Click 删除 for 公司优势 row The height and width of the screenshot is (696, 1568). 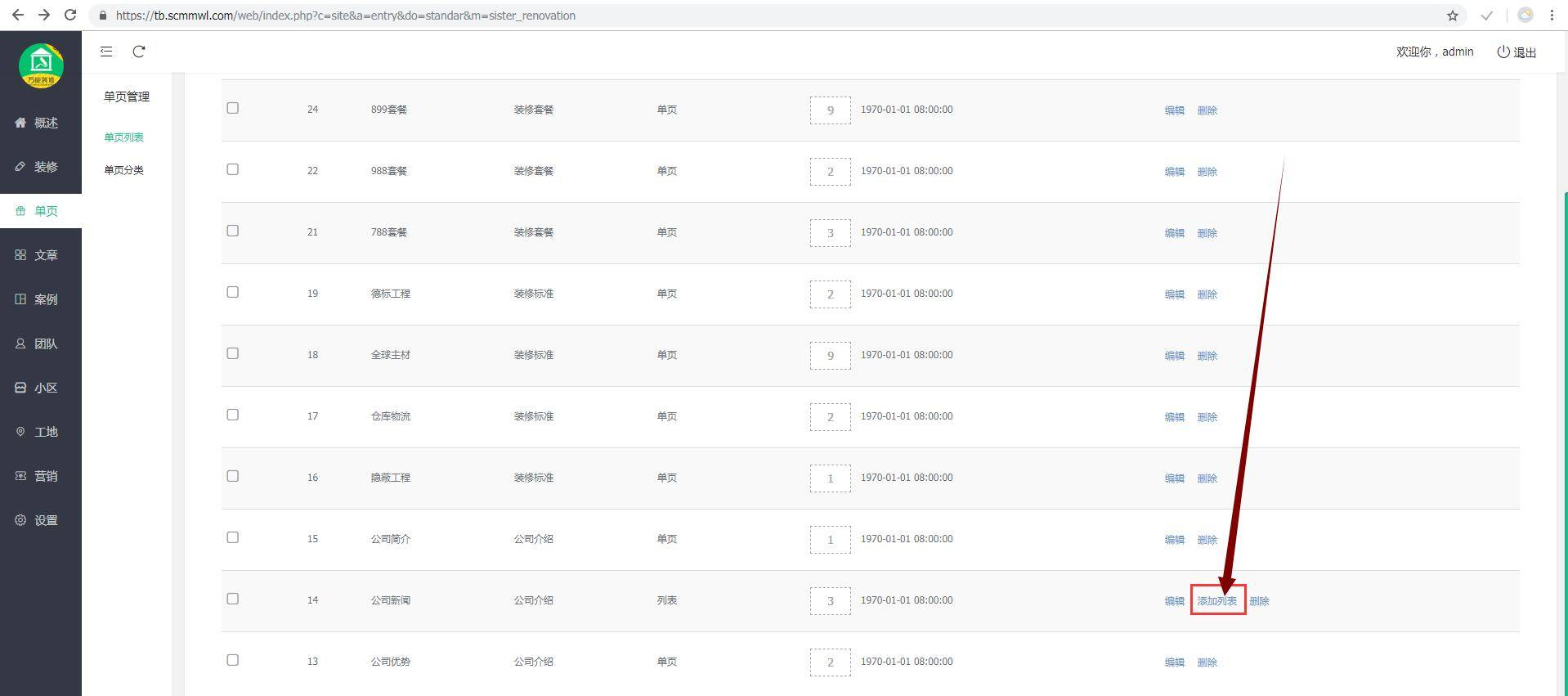coord(1207,662)
